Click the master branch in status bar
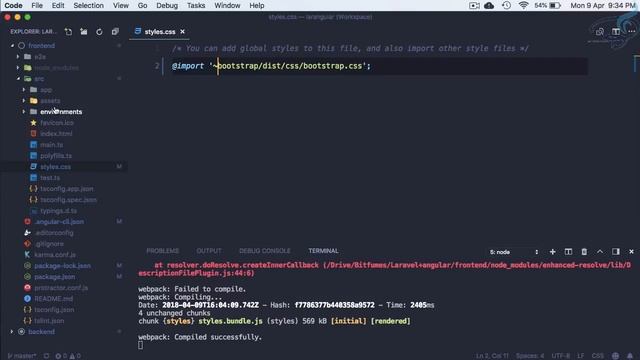Image resolution: width=640 pixels, height=360 pixels. pyautogui.click(x=22, y=356)
